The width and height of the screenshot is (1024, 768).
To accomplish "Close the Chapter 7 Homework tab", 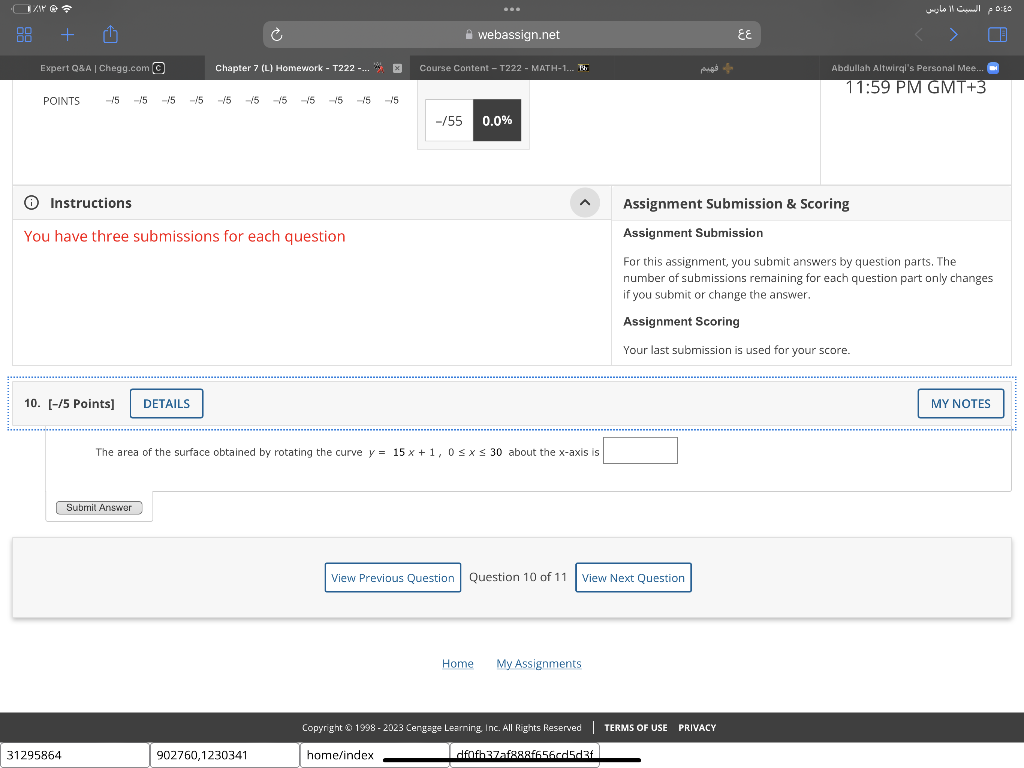I will [398, 67].
